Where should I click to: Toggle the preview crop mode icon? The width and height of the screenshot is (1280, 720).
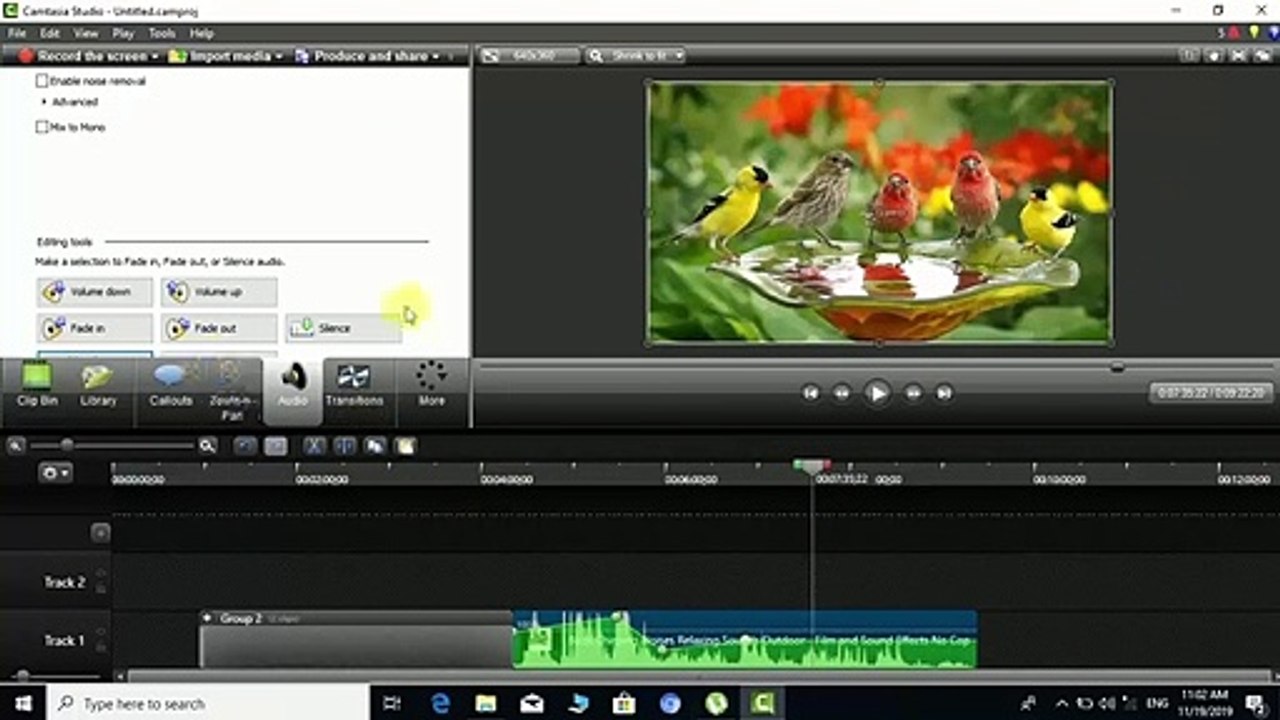[1188, 56]
